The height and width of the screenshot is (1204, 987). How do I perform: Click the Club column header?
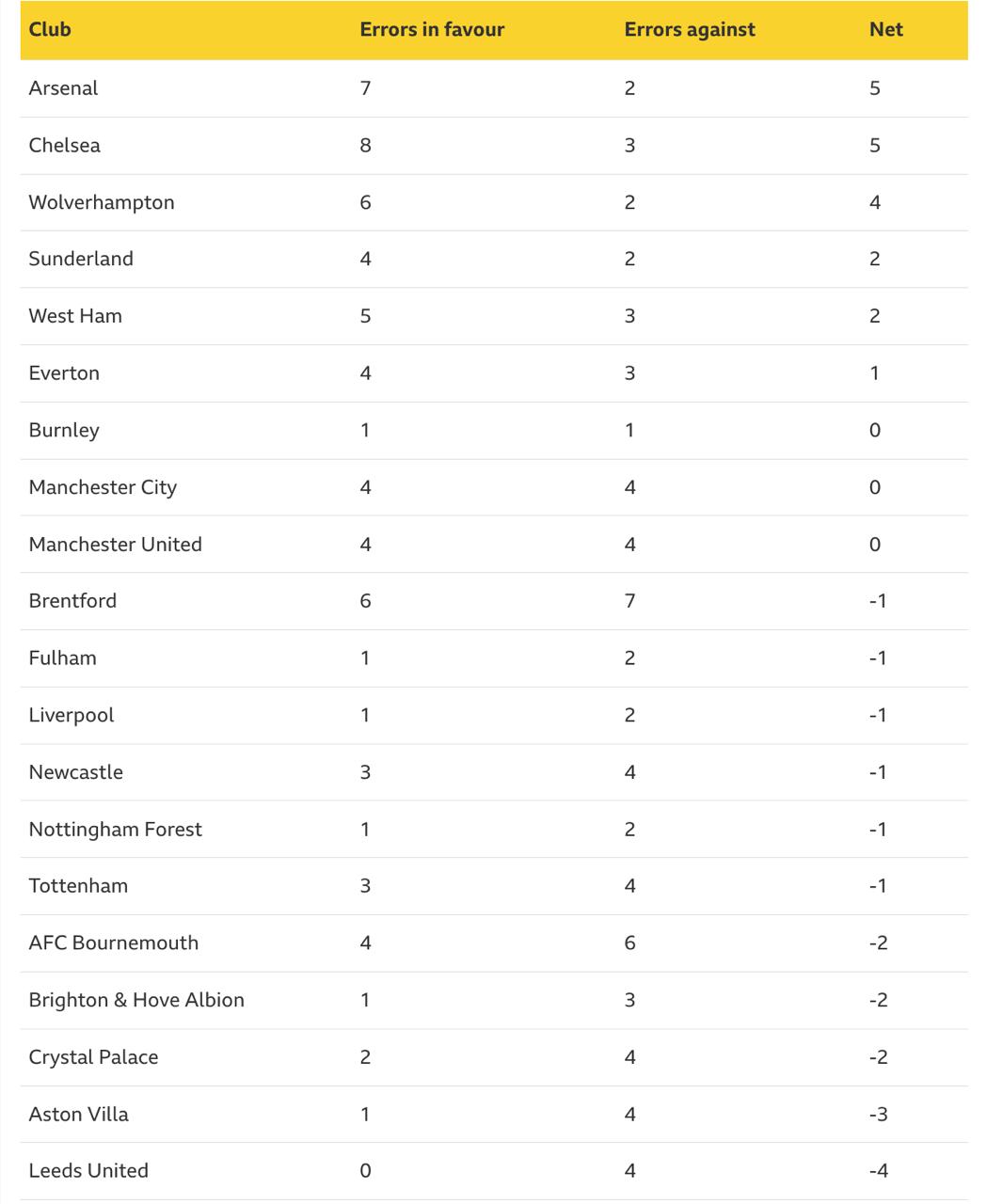50,29
